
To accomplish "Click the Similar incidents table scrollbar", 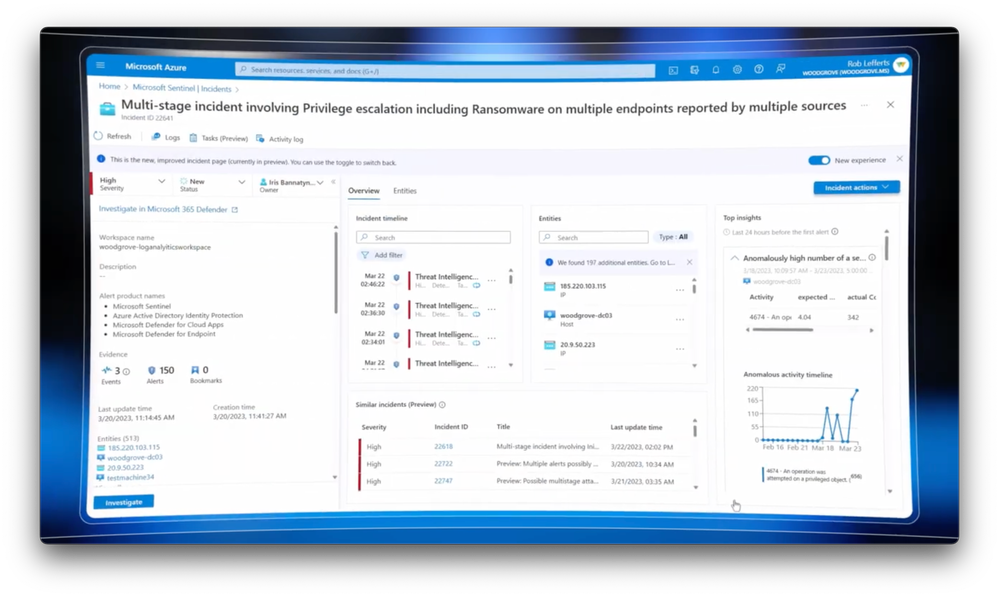I will (694, 430).
